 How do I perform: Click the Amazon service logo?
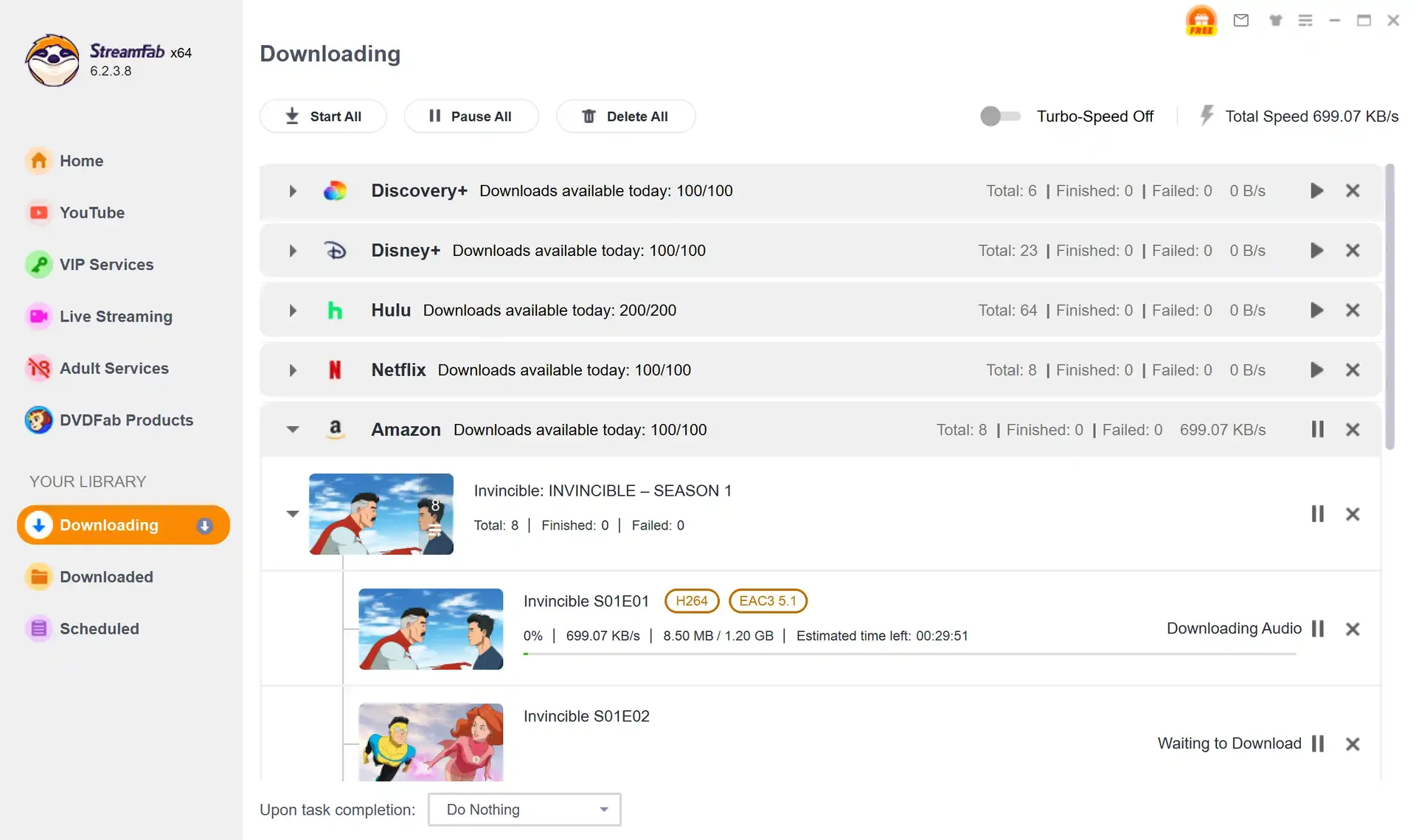[x=335, y=429]
